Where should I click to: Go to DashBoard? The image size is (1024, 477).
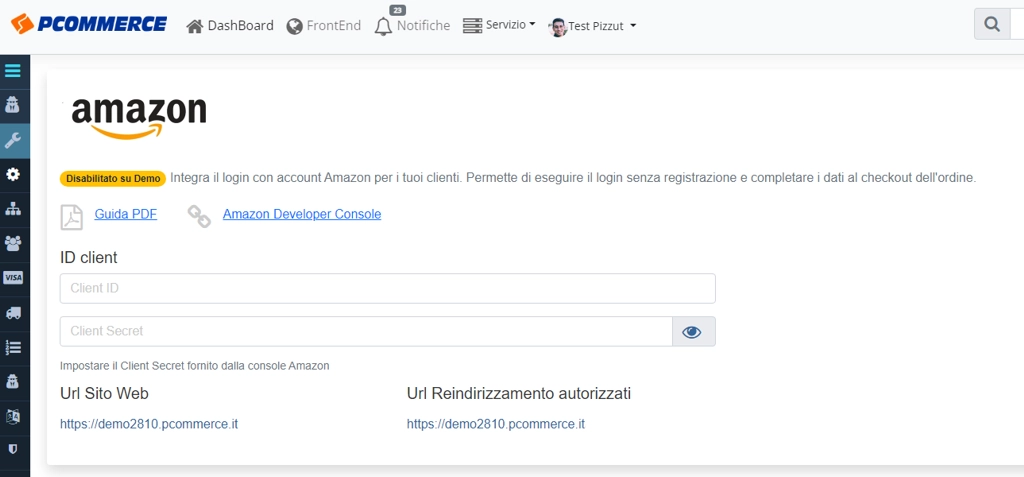coord(230,25)
